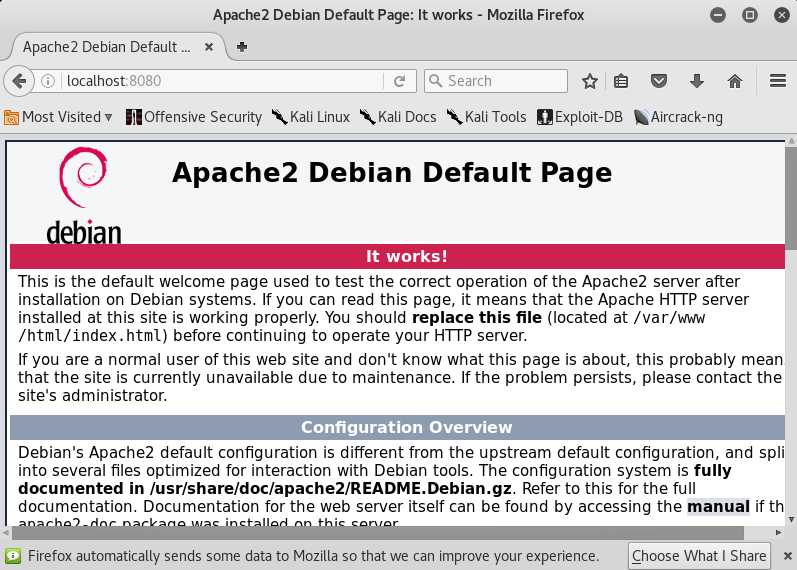Click the horizontal scrollbar thumb
Image resolution: width=797 pixels, height=570 pixels.
coord(377,532)
